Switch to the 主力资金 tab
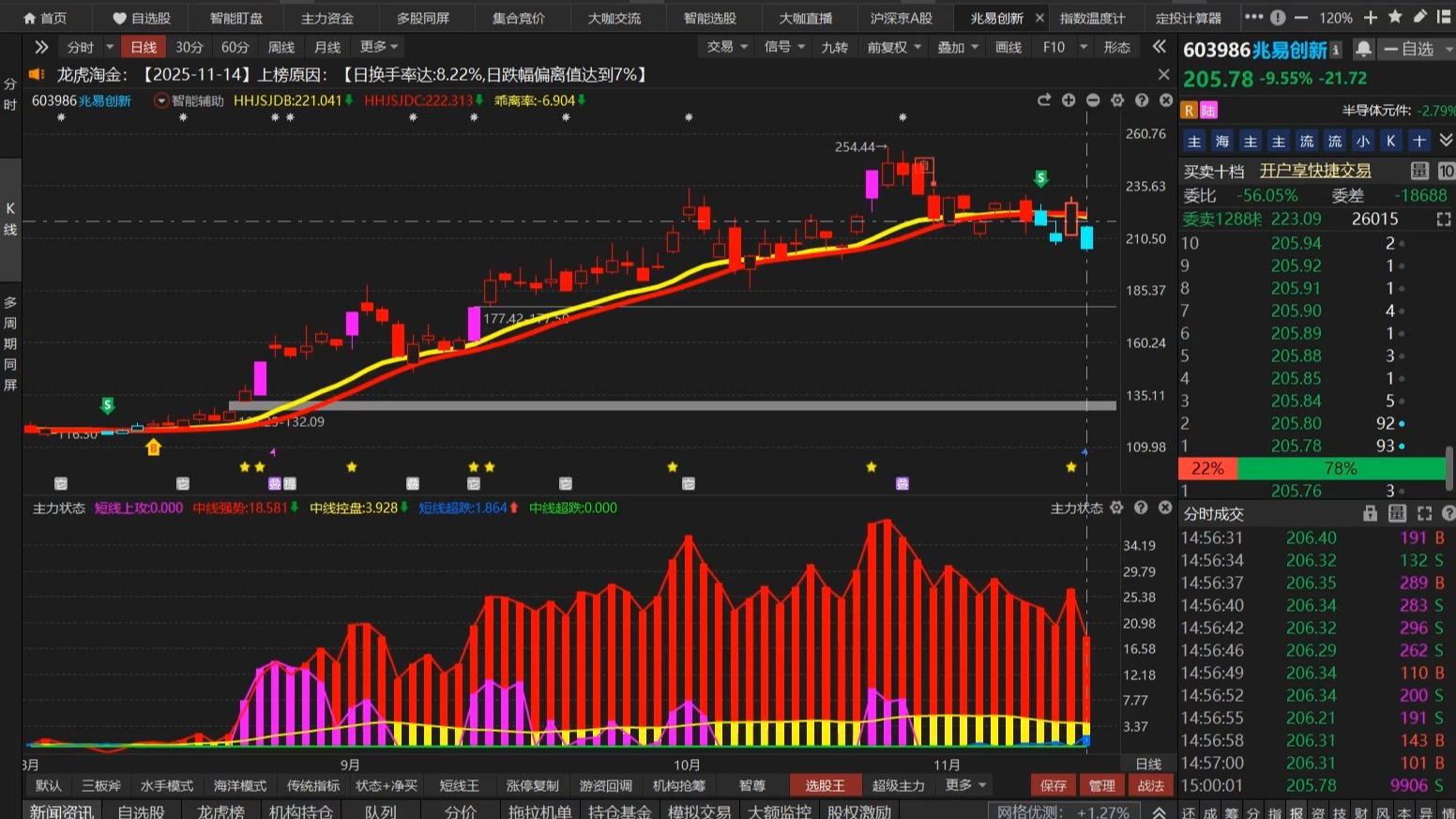 point(327,18)
